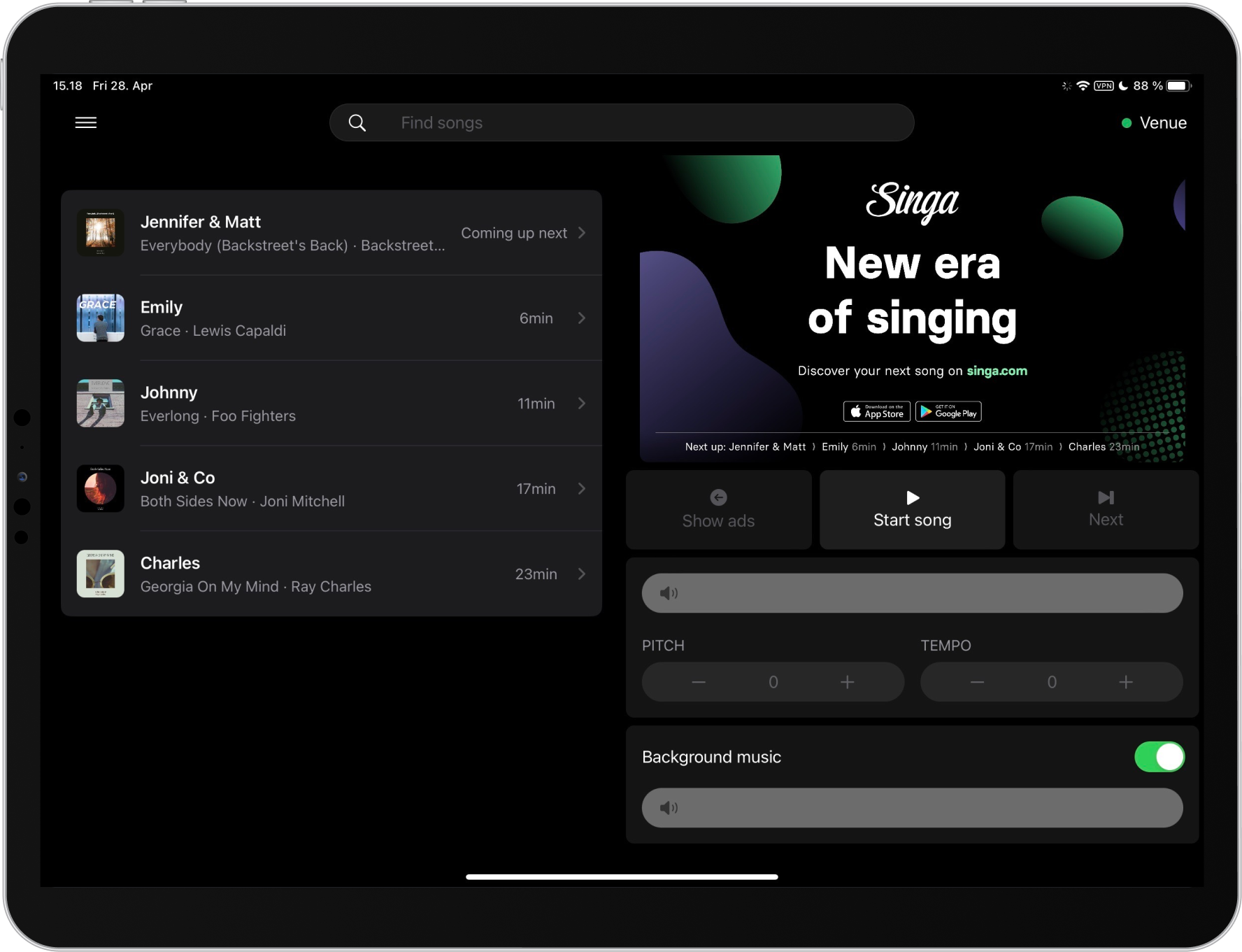1242x952 pixels.
Task: Tap the Google Play download badge
Action: pyautogui.click(x=949, y=411)
